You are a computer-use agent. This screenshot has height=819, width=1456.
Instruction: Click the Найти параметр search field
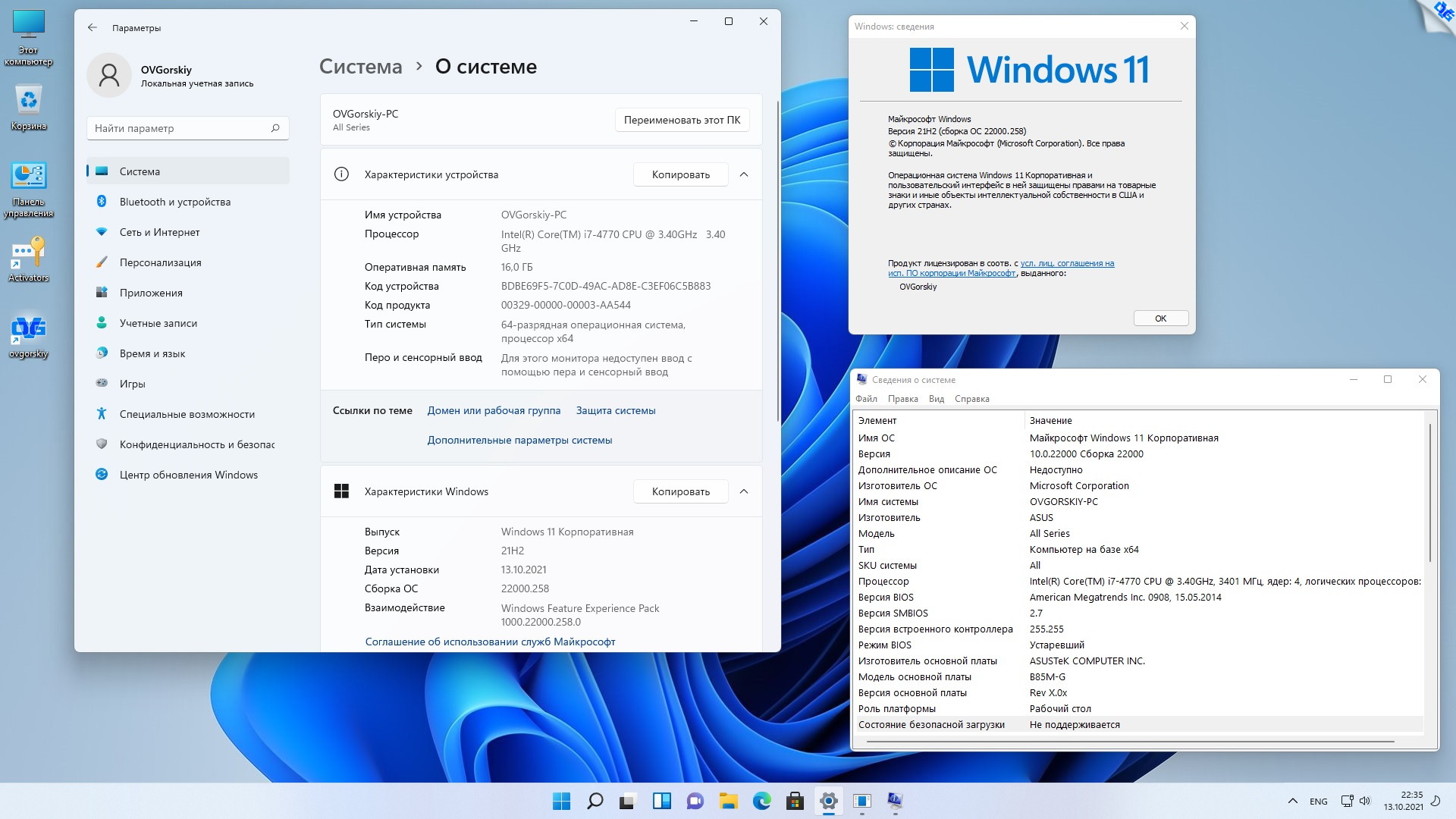pyautogui.click(x=180, y=128)
